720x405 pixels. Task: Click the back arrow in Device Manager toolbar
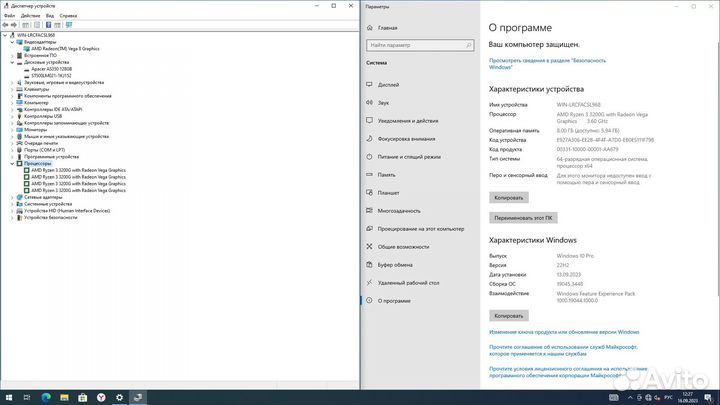[5, 25]
